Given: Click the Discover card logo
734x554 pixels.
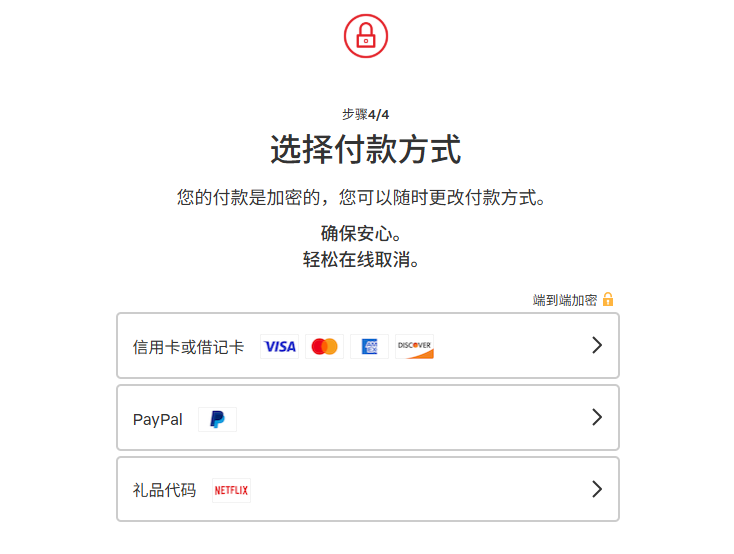Looking at the screenshot, I should click(414, 347).
